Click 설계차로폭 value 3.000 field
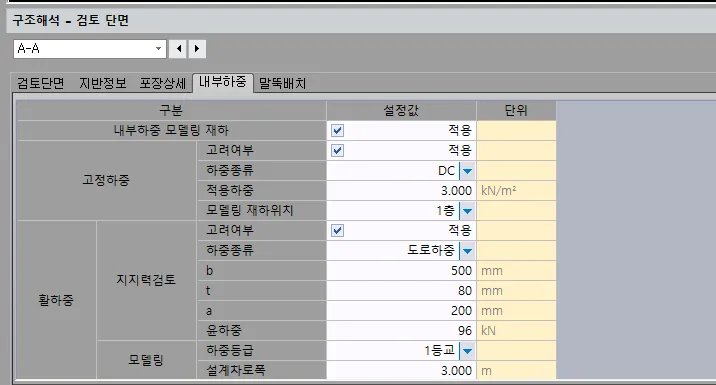 [401, 370]
